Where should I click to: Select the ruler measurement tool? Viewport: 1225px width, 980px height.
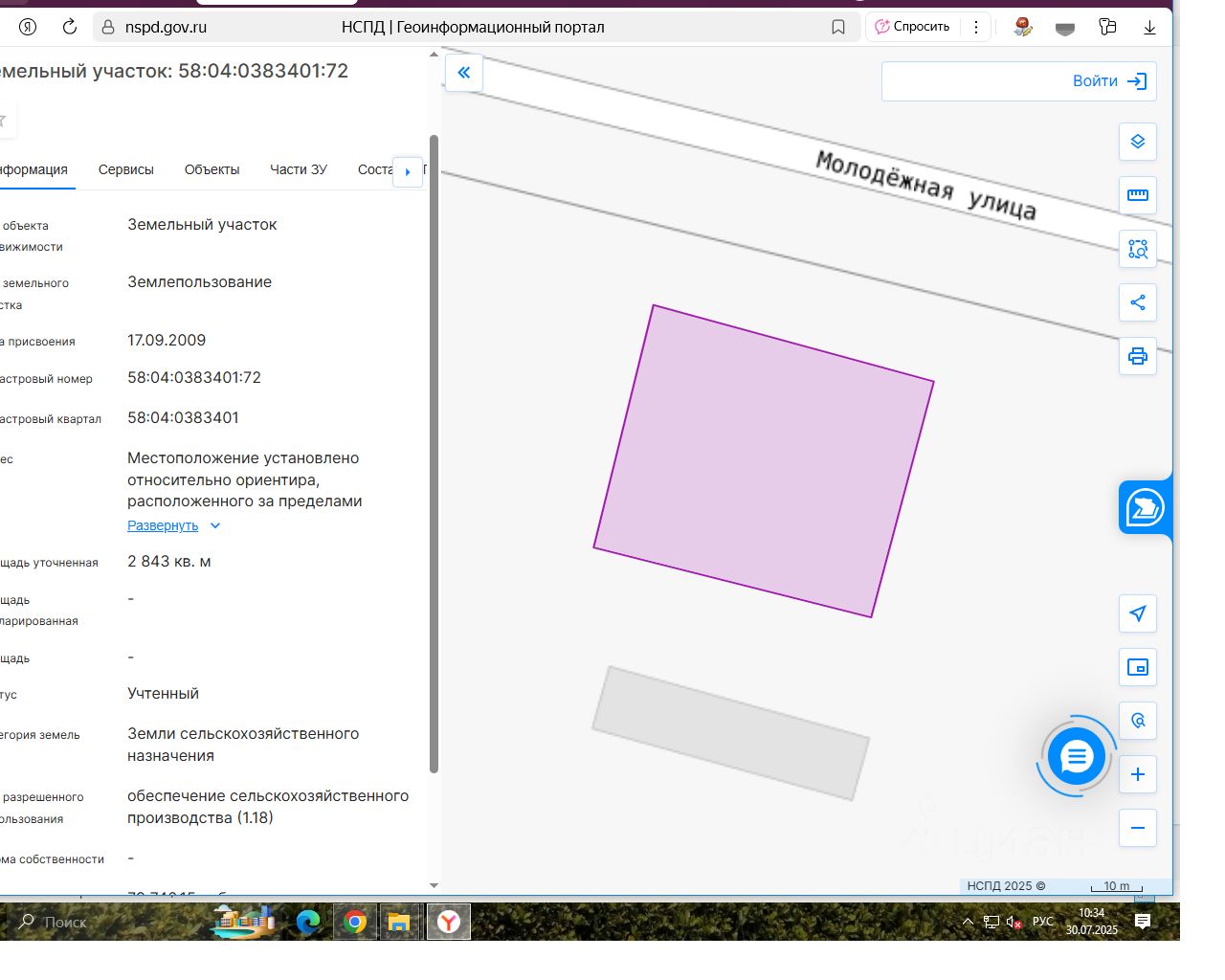click(1138, 195)
